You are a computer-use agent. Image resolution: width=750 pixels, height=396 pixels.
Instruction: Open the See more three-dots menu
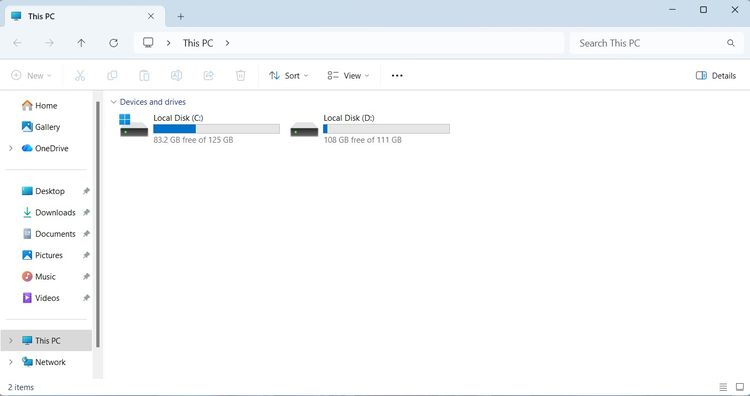tap(397, 76)
